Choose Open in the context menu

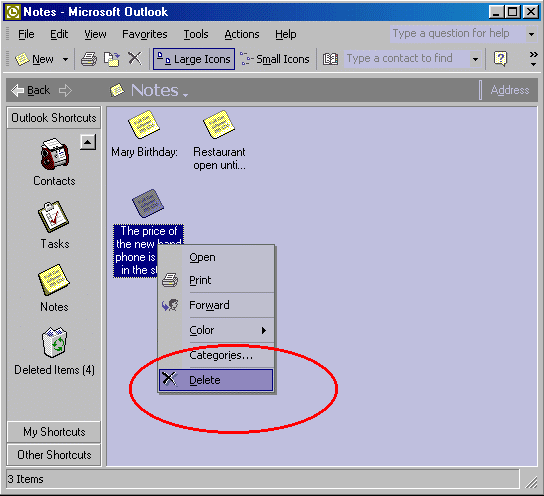click(216, 257)
